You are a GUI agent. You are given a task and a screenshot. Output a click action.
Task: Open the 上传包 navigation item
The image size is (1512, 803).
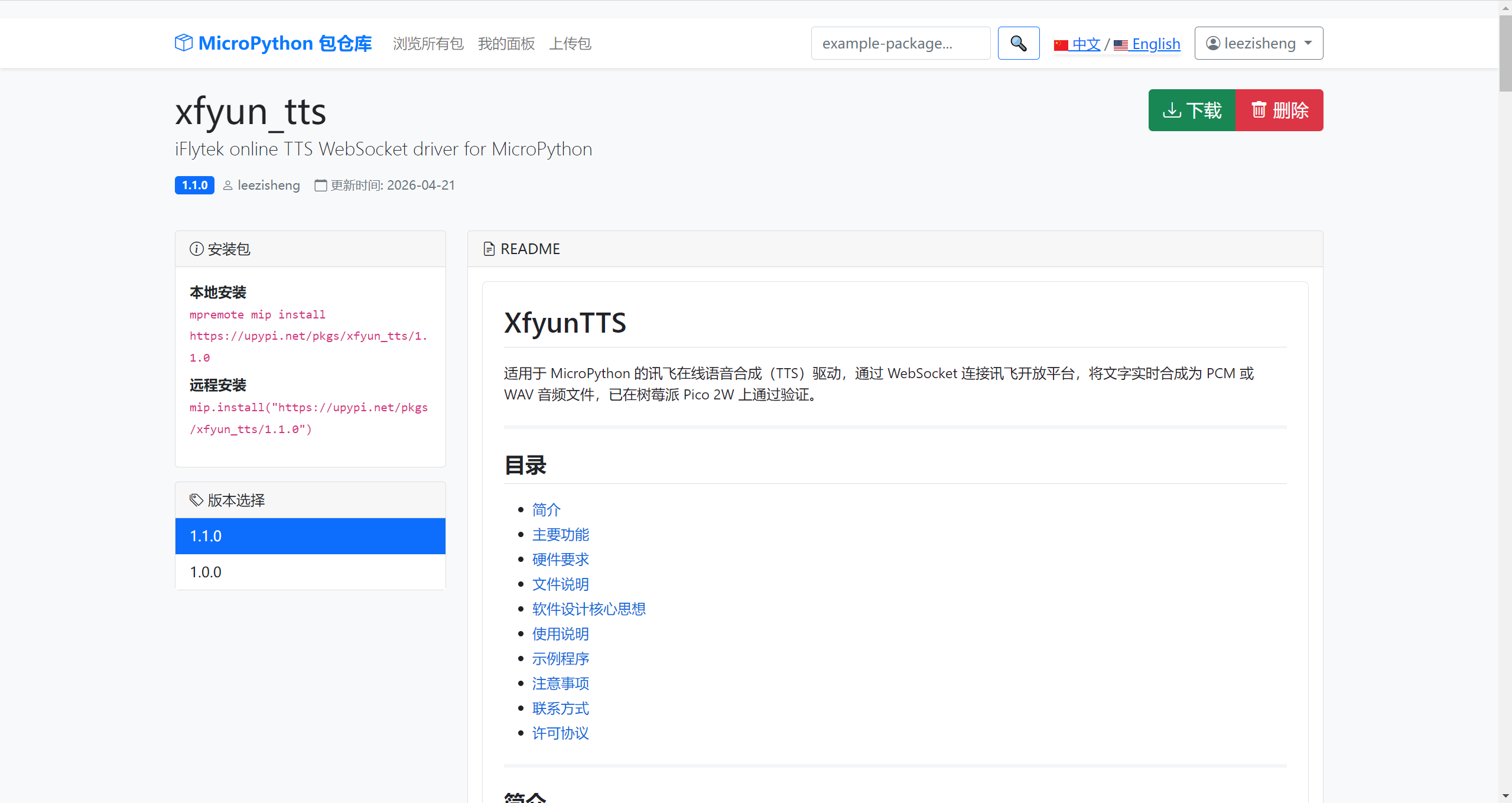click(x=570, y=44)
